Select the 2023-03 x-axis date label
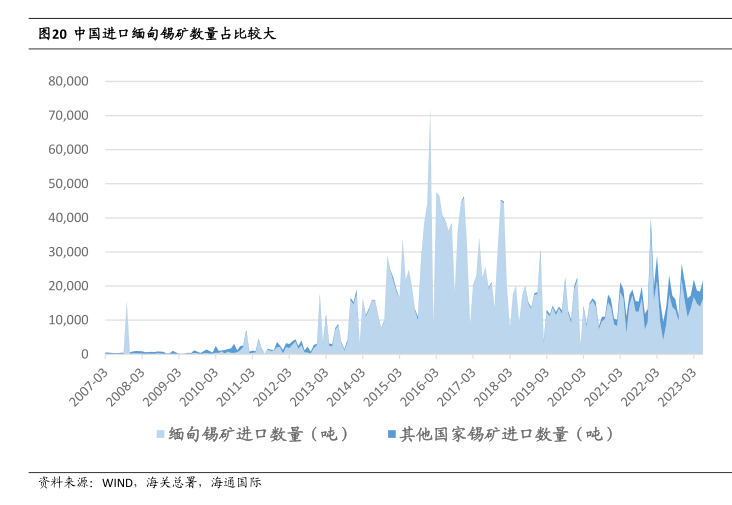 pos(684,384)
